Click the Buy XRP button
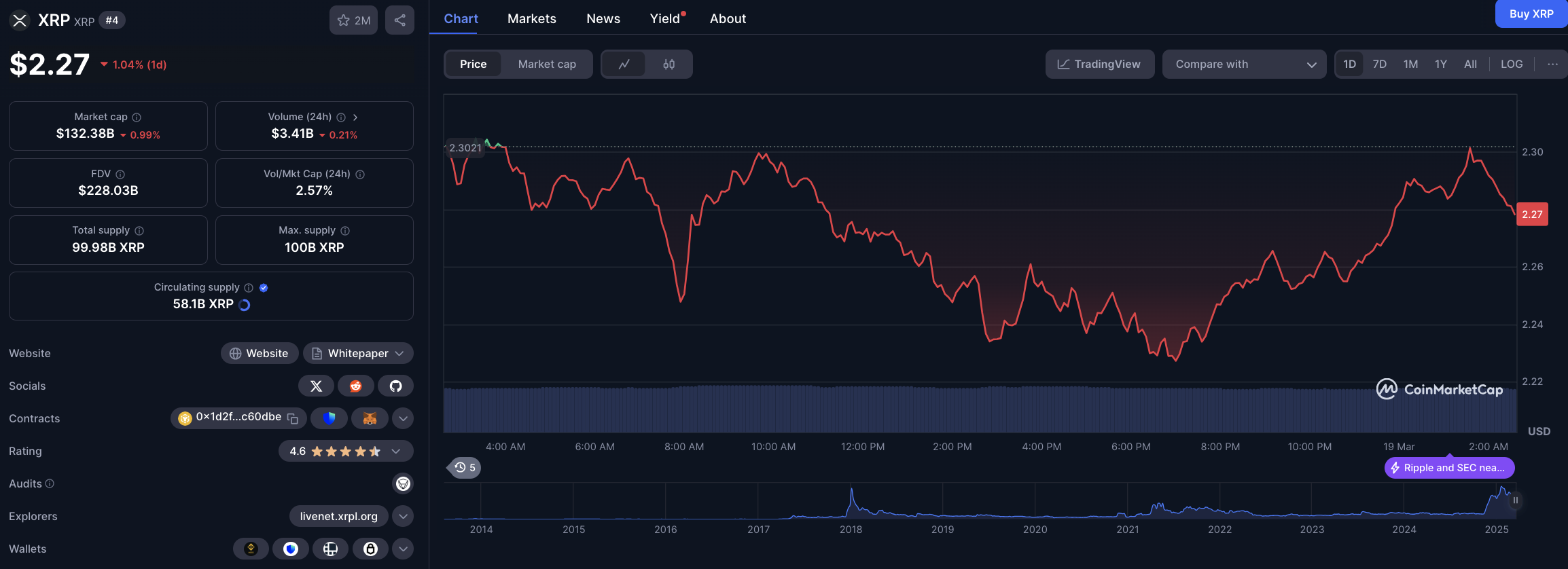This screenshot has width=1568, height=569. (x=1531, y=14)
